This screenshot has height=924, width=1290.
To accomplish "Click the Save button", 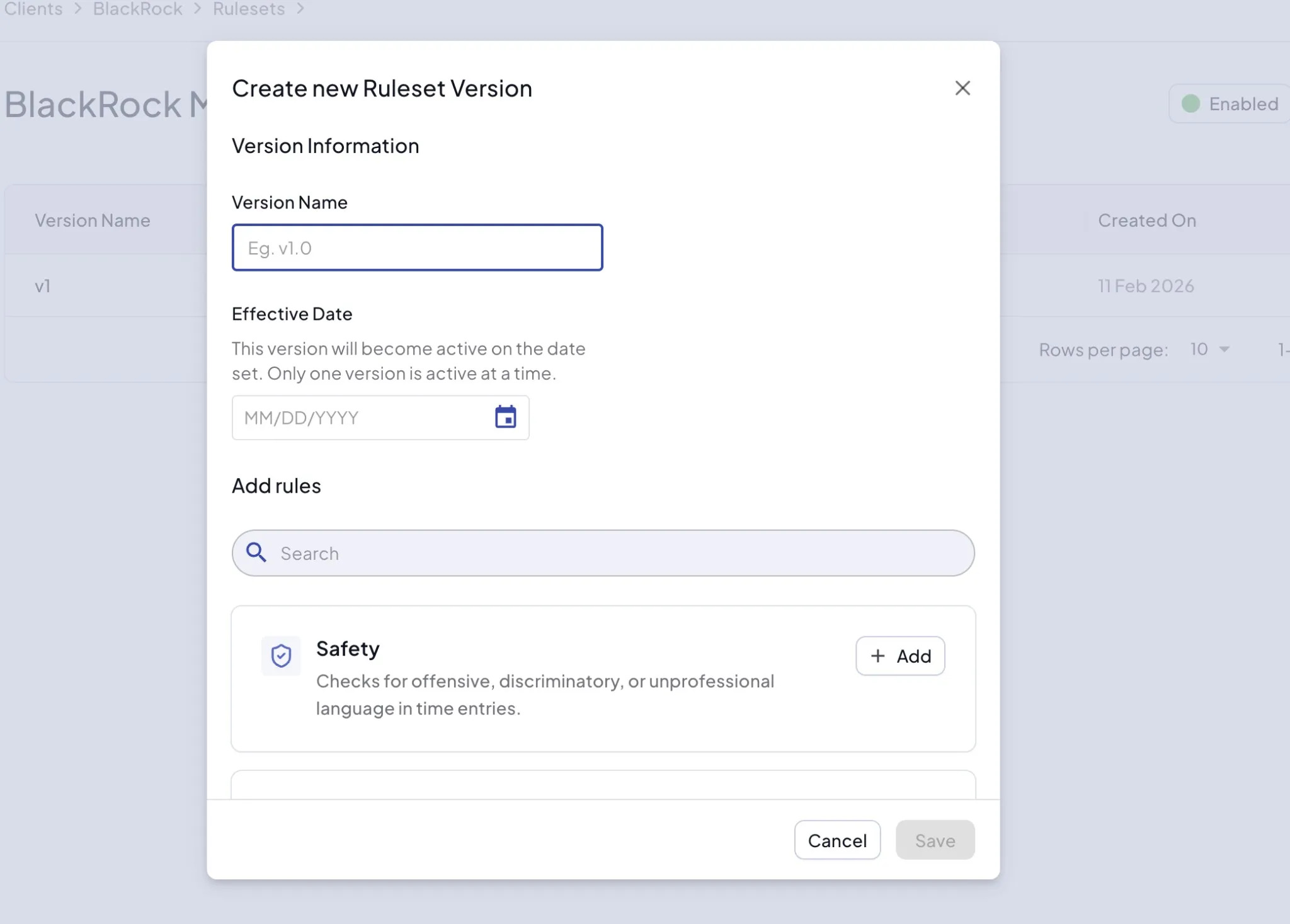I will pos(934,840).
